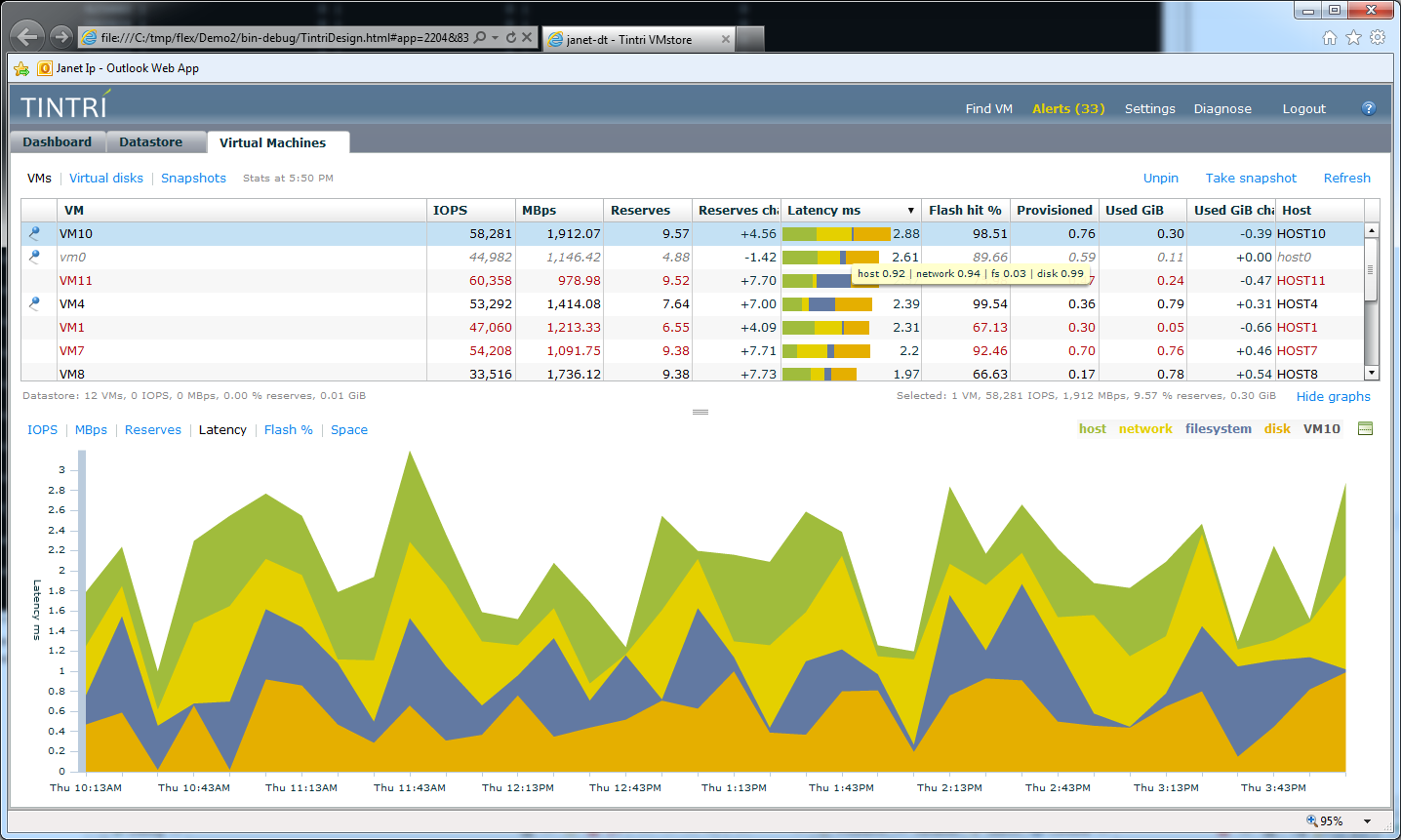The height and width of the screenshot is (840, 1401).
Task: Toggle the pin icon on vm0 row
Action: click(x=34, y=257)
